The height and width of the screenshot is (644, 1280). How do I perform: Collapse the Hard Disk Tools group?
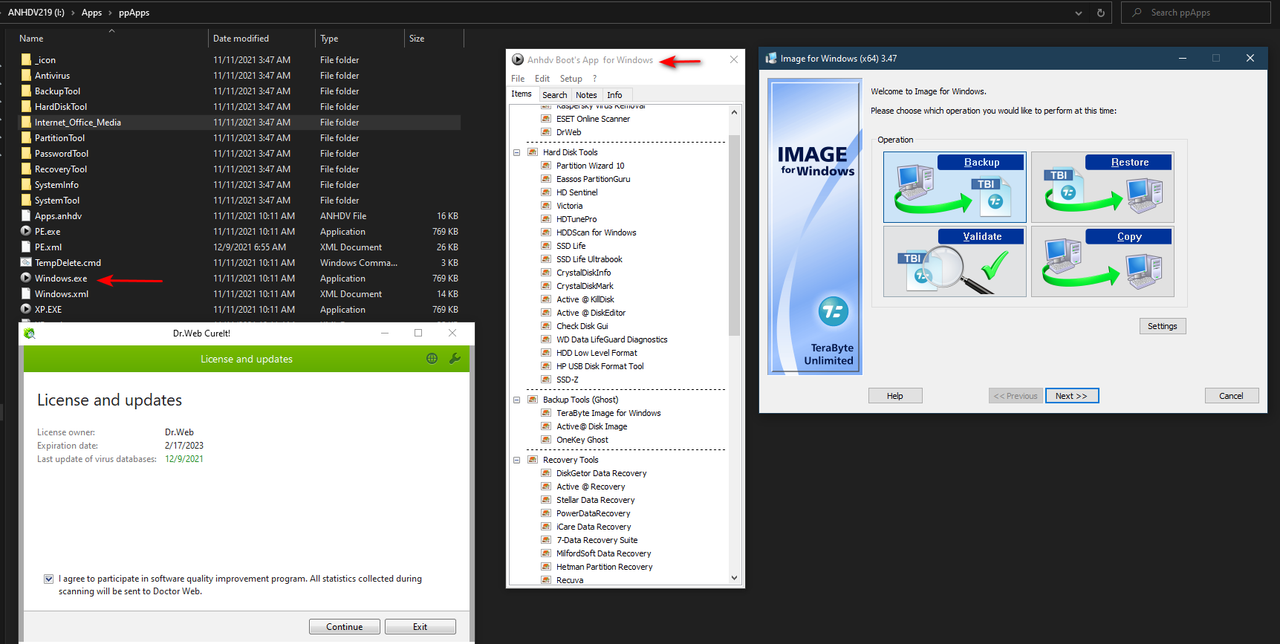(517, 152)
